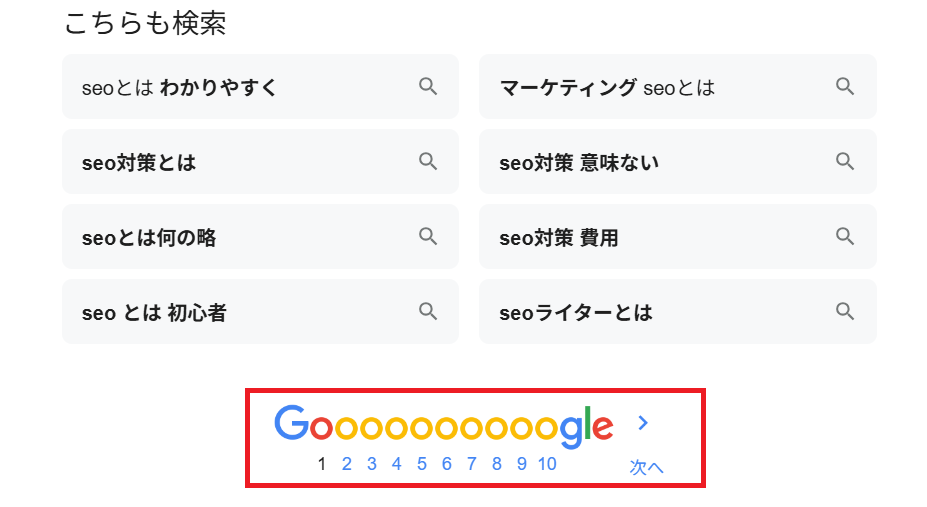Screen dimensions: 927x507
Task: Go to results page 3
Action: click(x=372, y=464)
